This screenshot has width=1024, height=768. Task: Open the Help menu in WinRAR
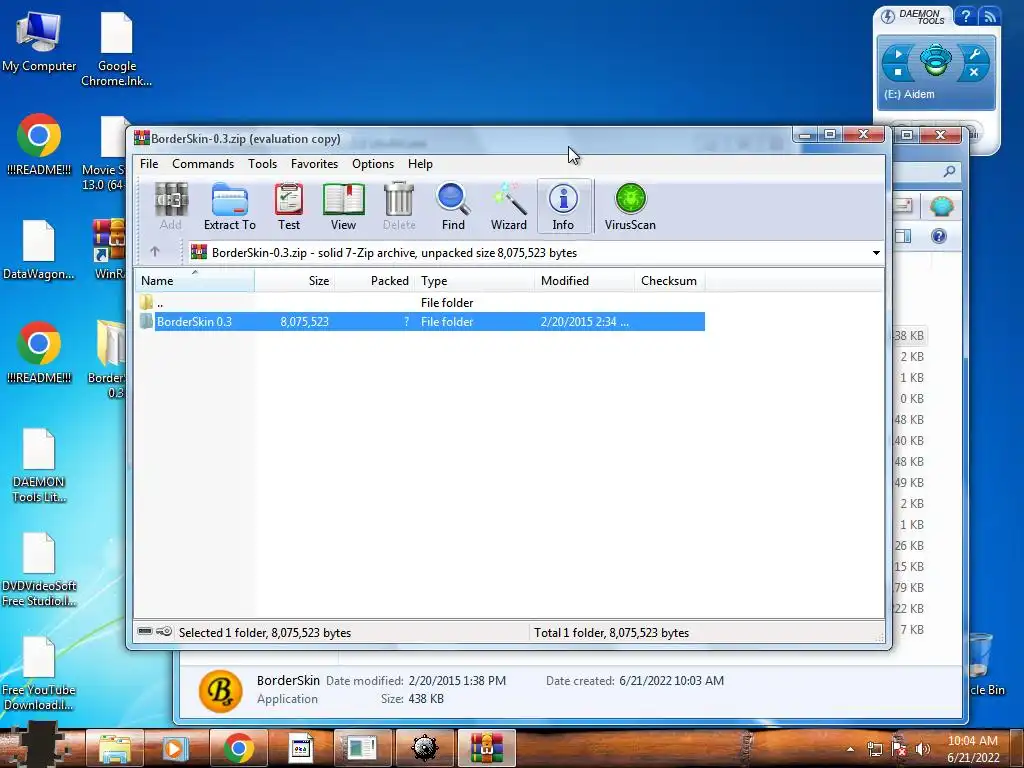(420, 164)
